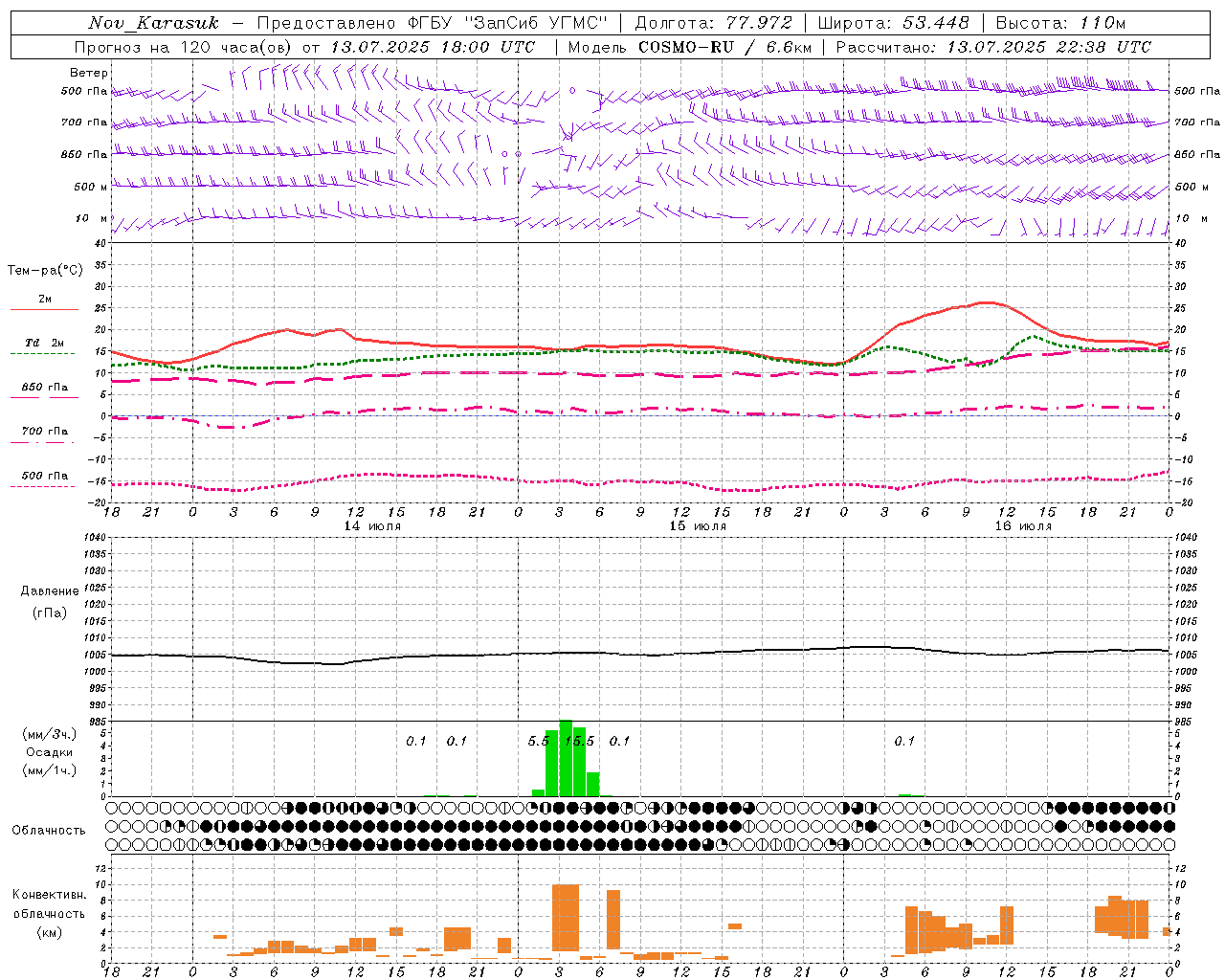Viewport: 1225px width, 980px height.
Task: Click the model name COSMO-RU
Action: click(687, 47)
